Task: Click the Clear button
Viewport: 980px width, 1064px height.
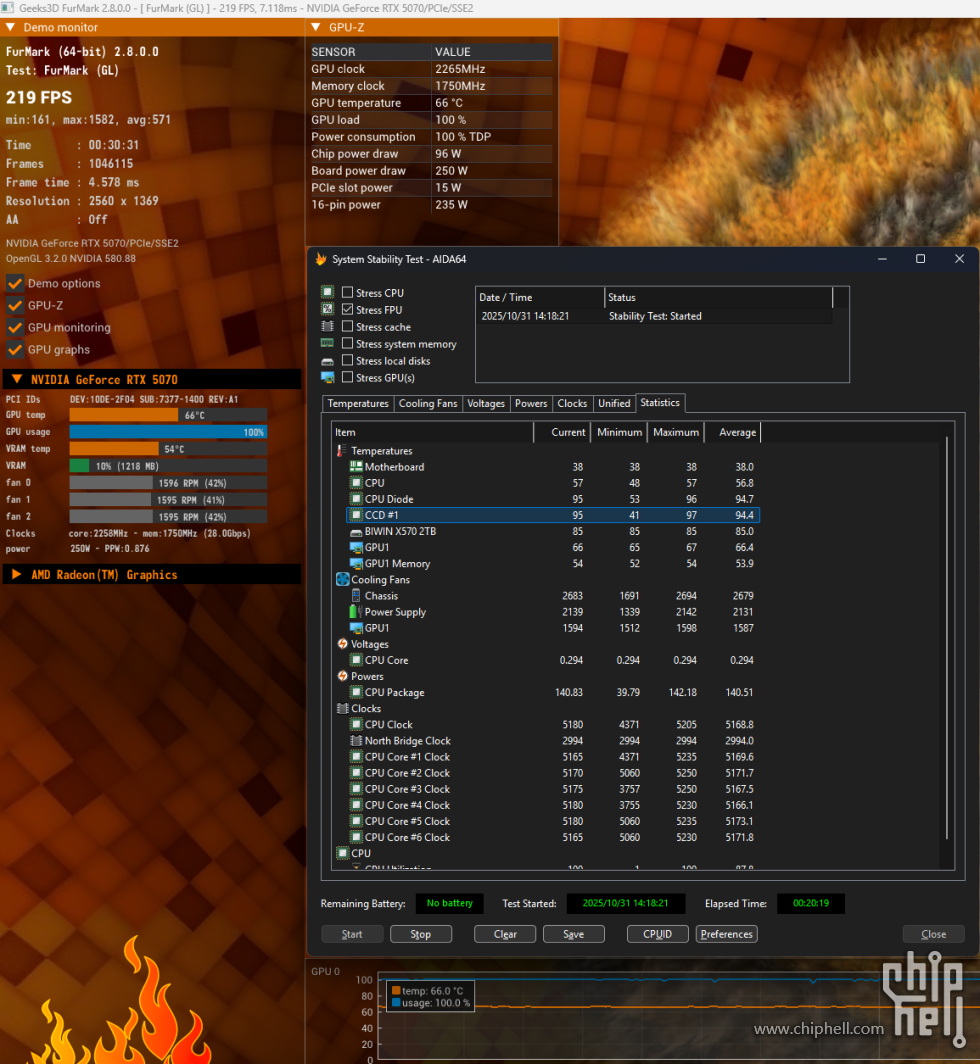Action: 505,934
